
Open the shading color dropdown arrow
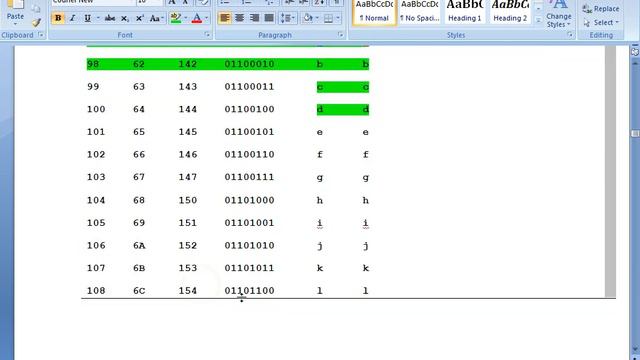pyautogui.click(x=317, y=18)
